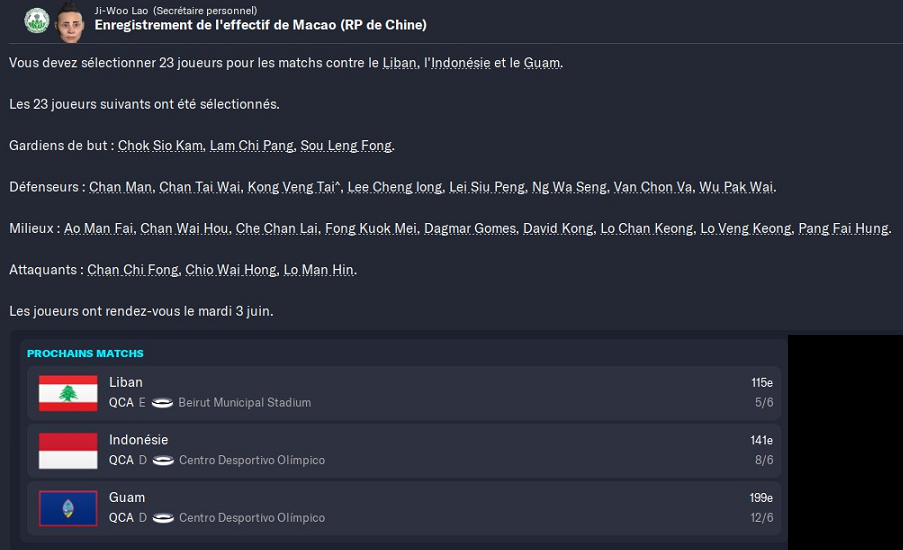
Task: Click stadium icon in the Guam match row
Action: [x=163, y=518]
